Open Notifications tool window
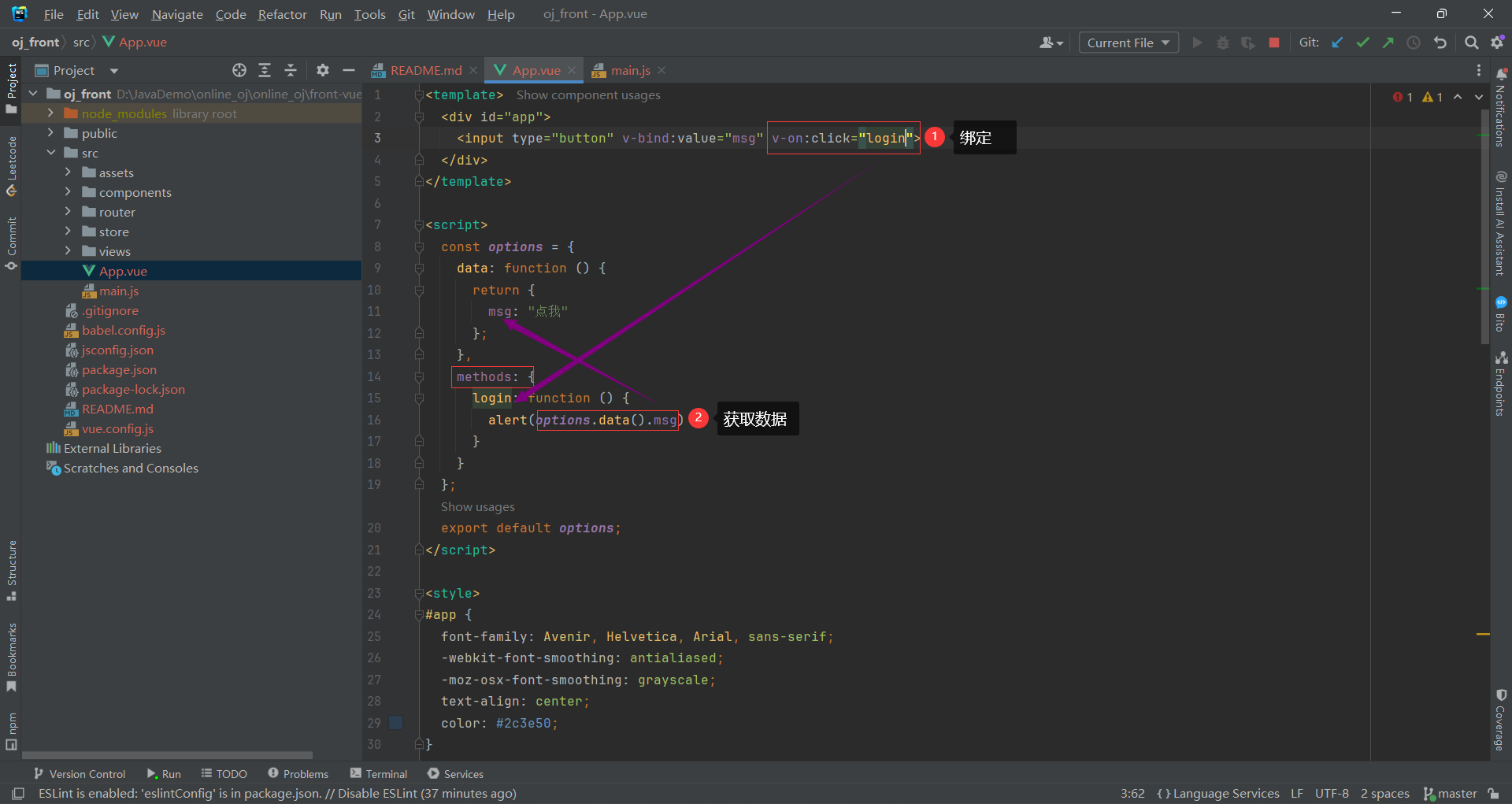The image size is (1512, 804). pos(1501,107)
